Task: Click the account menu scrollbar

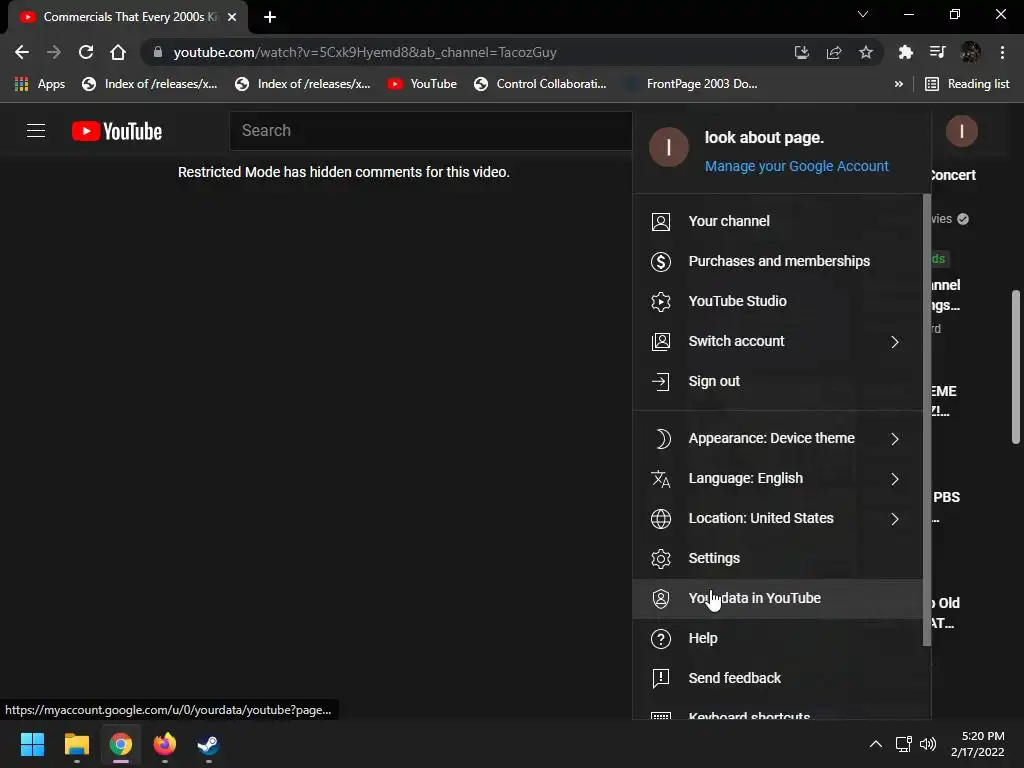Action: click(x=927, y=420)
